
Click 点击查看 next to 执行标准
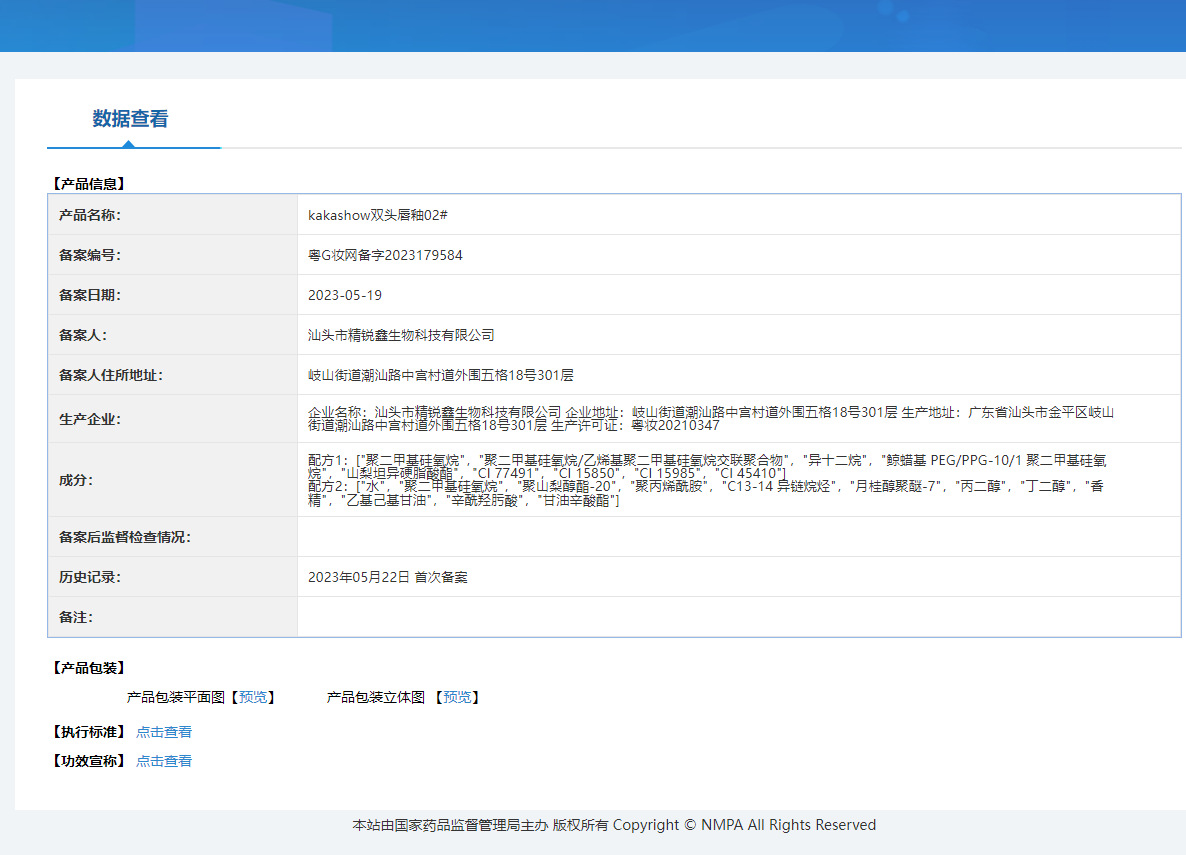point(164,731)
